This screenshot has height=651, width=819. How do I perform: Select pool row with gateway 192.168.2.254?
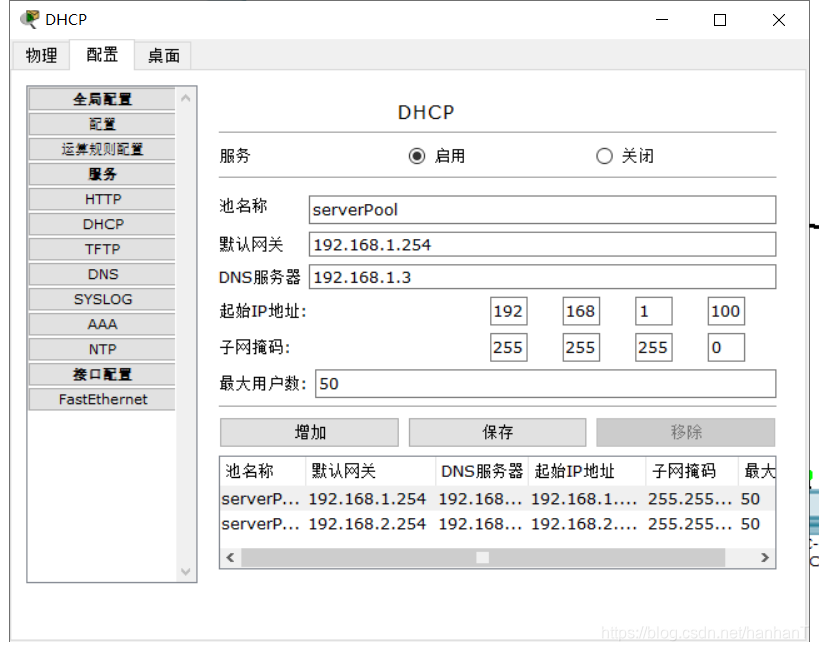coord(497,524)
